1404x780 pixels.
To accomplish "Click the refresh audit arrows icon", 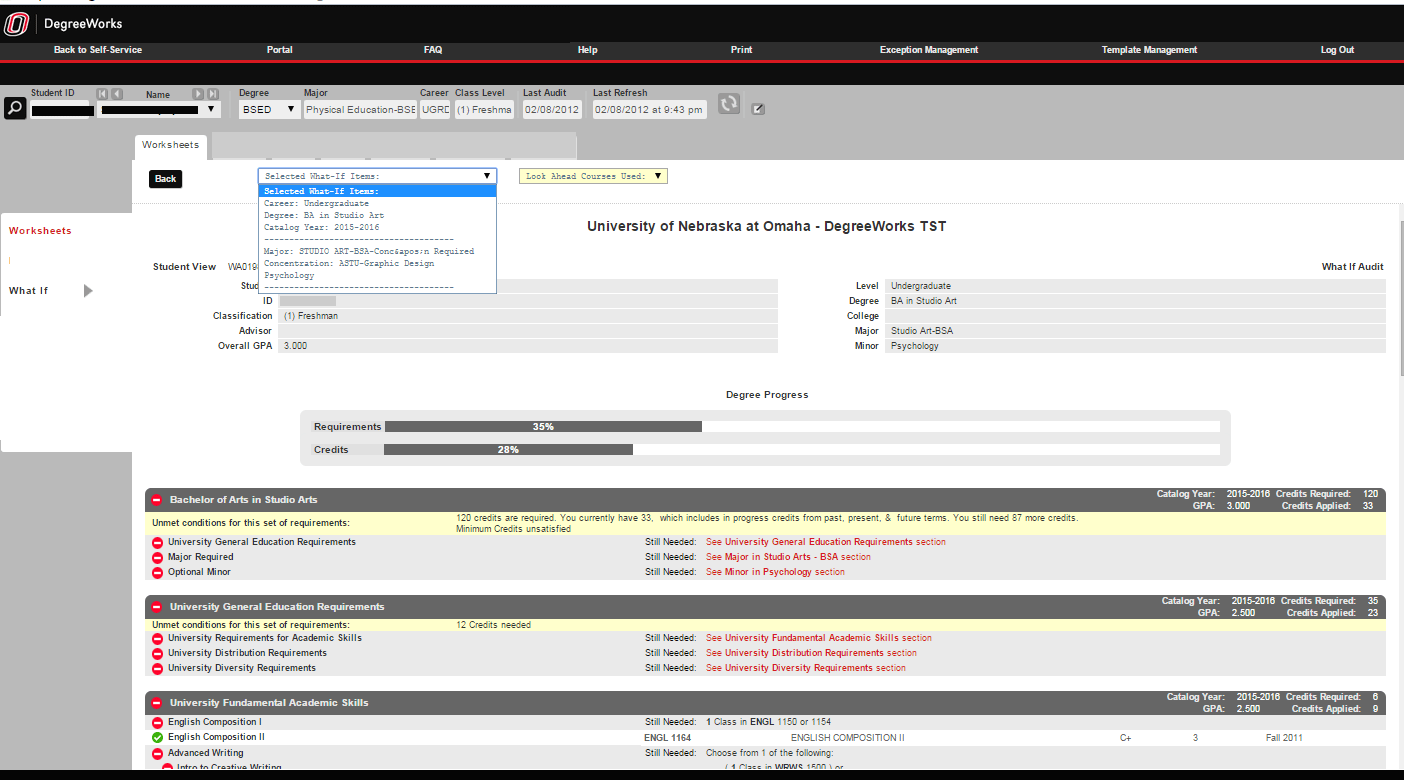I will (x=729, y=104).
